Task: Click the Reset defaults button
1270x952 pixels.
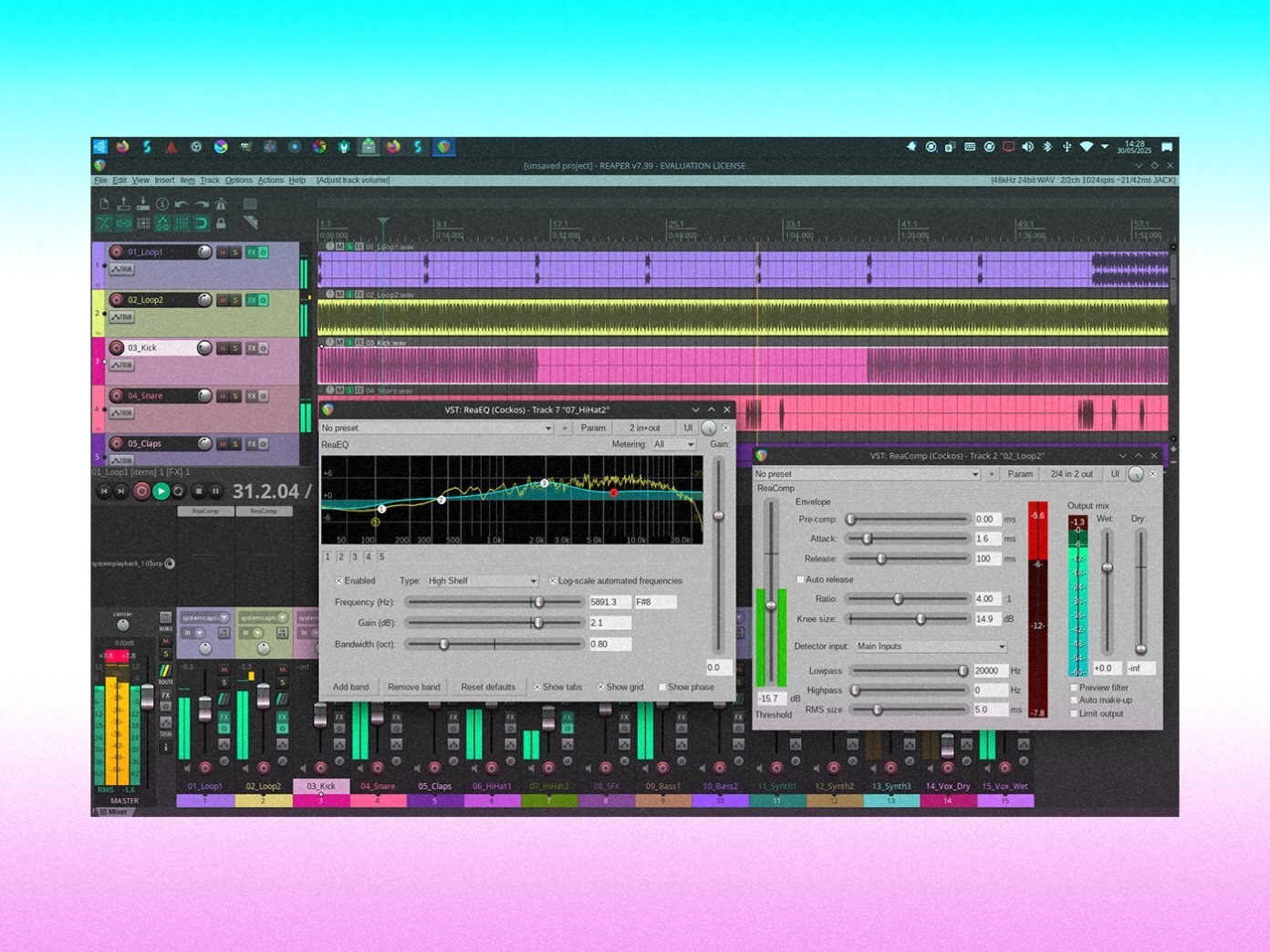Action: 488,688
